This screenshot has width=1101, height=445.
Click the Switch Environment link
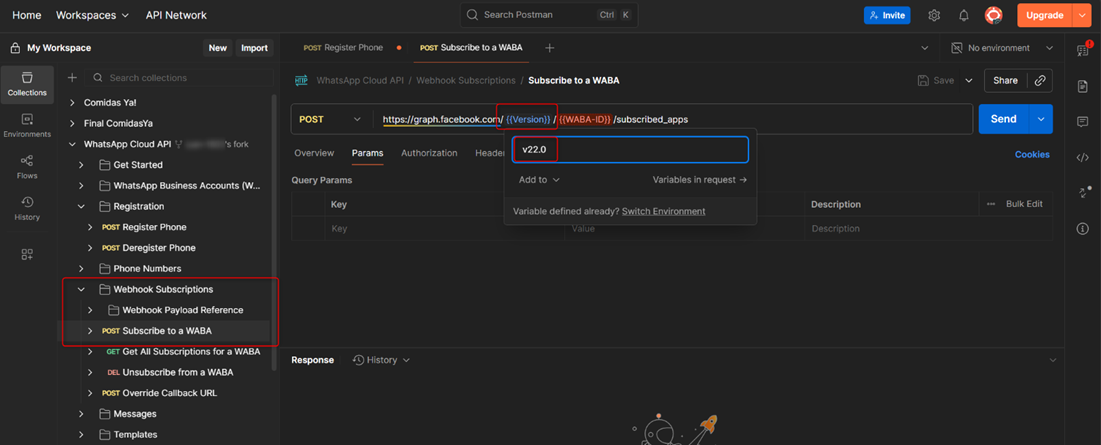pos(663,211)
